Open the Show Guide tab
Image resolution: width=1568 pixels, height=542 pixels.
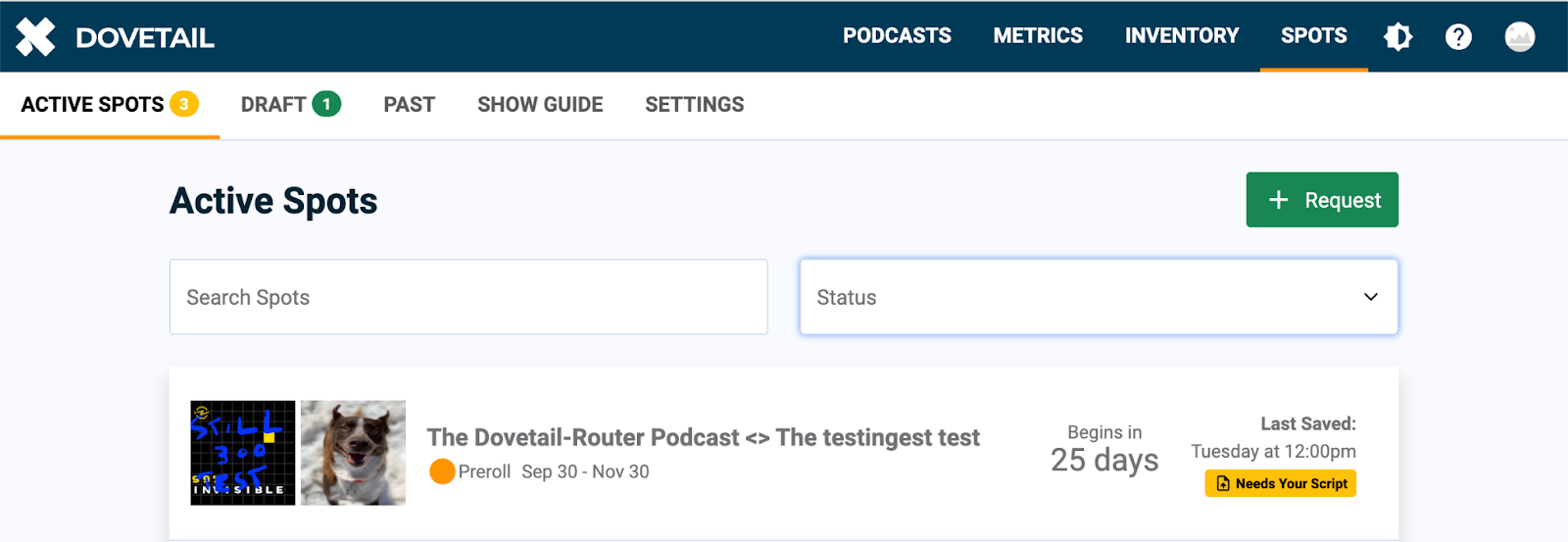[540, 105]
